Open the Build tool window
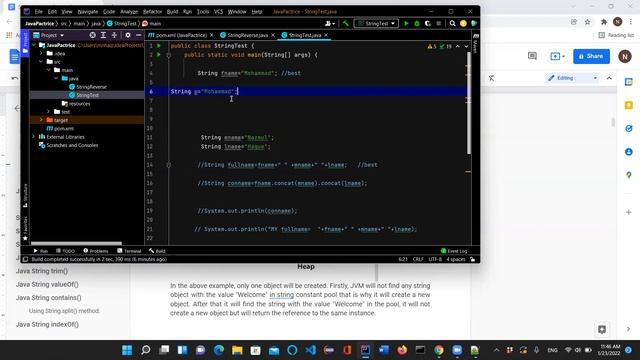The height and width of the screenshot is (360, 640). pos(157,251)
